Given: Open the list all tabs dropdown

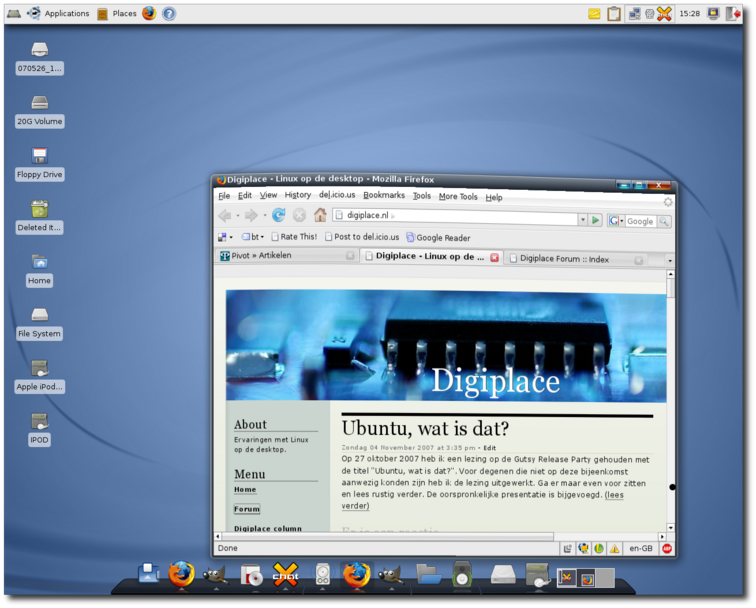Looking at the screenshot, I should (670, 261).
